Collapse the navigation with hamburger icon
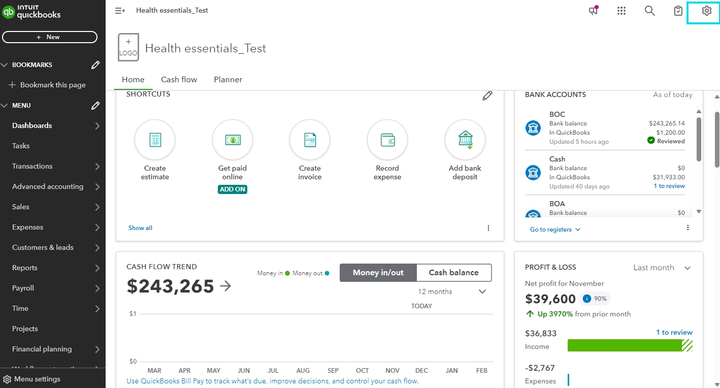The image size is (720, 388). click(119, 11)
